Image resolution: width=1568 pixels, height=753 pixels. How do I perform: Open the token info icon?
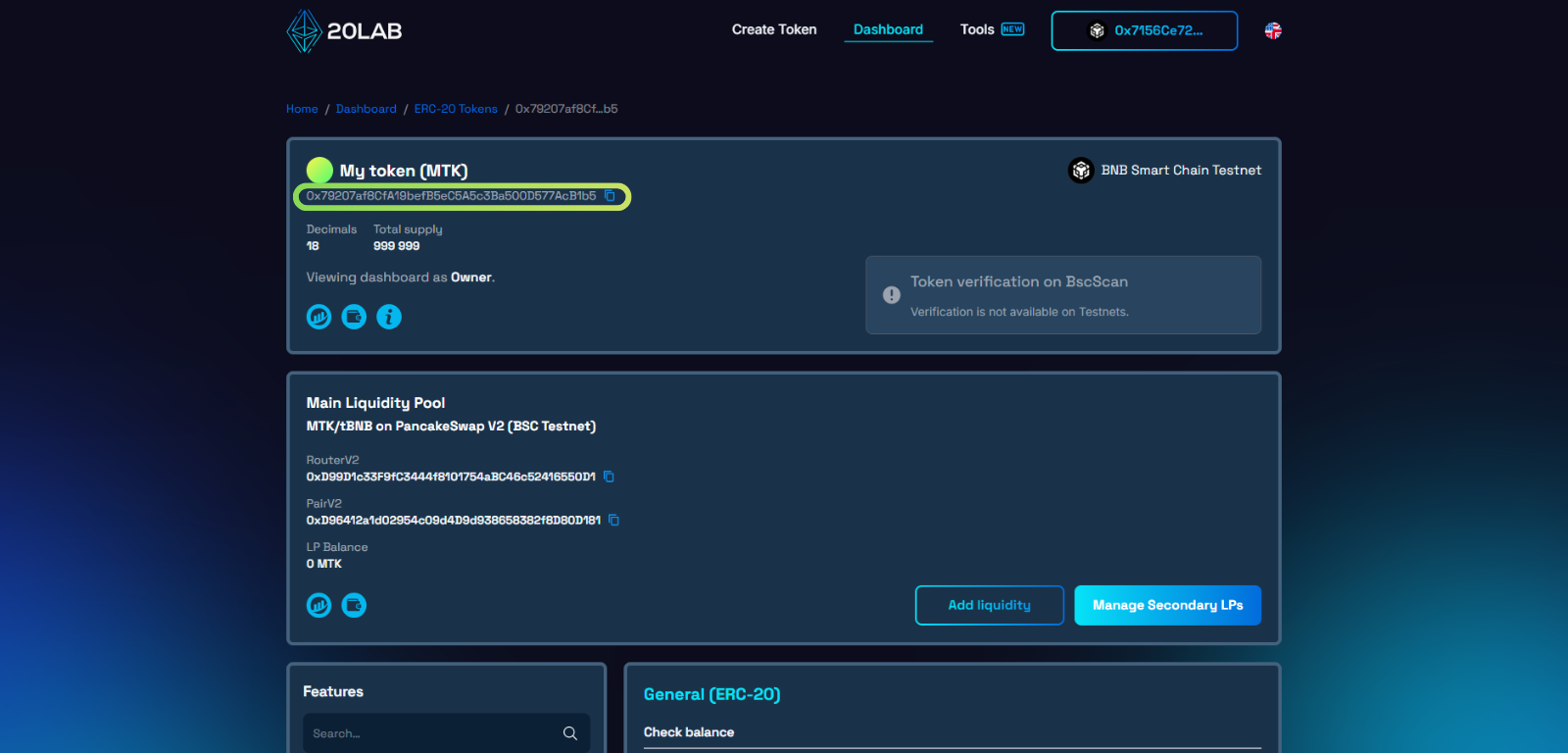tap(389, 317)
